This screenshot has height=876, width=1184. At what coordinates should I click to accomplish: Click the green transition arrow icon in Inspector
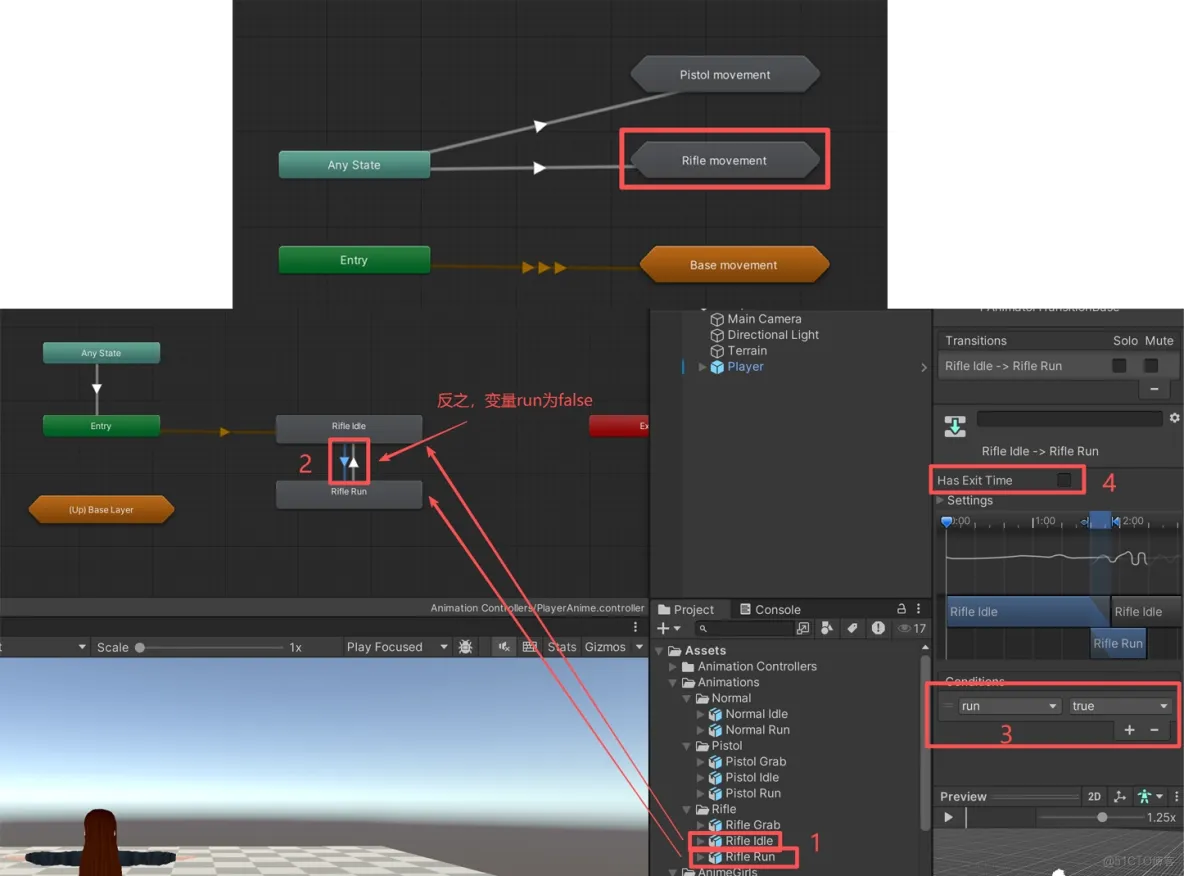(955, 424)
